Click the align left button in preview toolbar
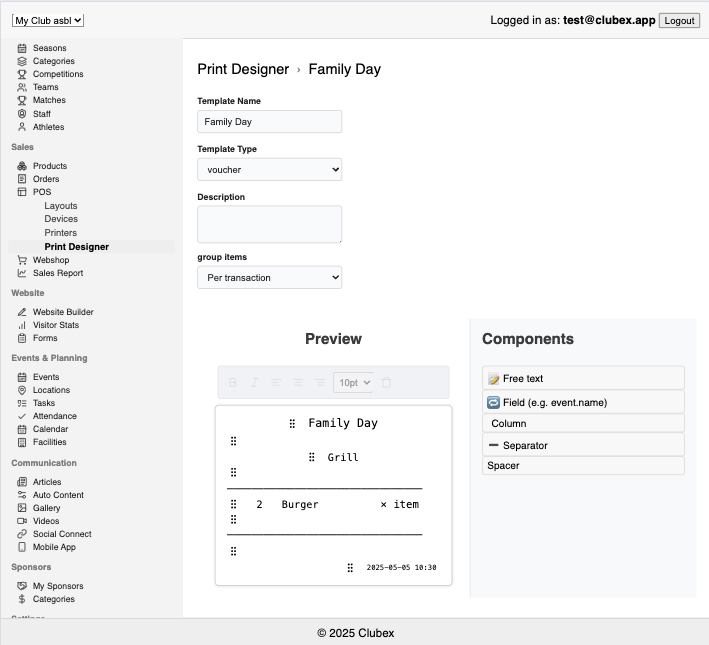Image resolution: width=709 pixels, height=645 pixels. click(276, 383)
